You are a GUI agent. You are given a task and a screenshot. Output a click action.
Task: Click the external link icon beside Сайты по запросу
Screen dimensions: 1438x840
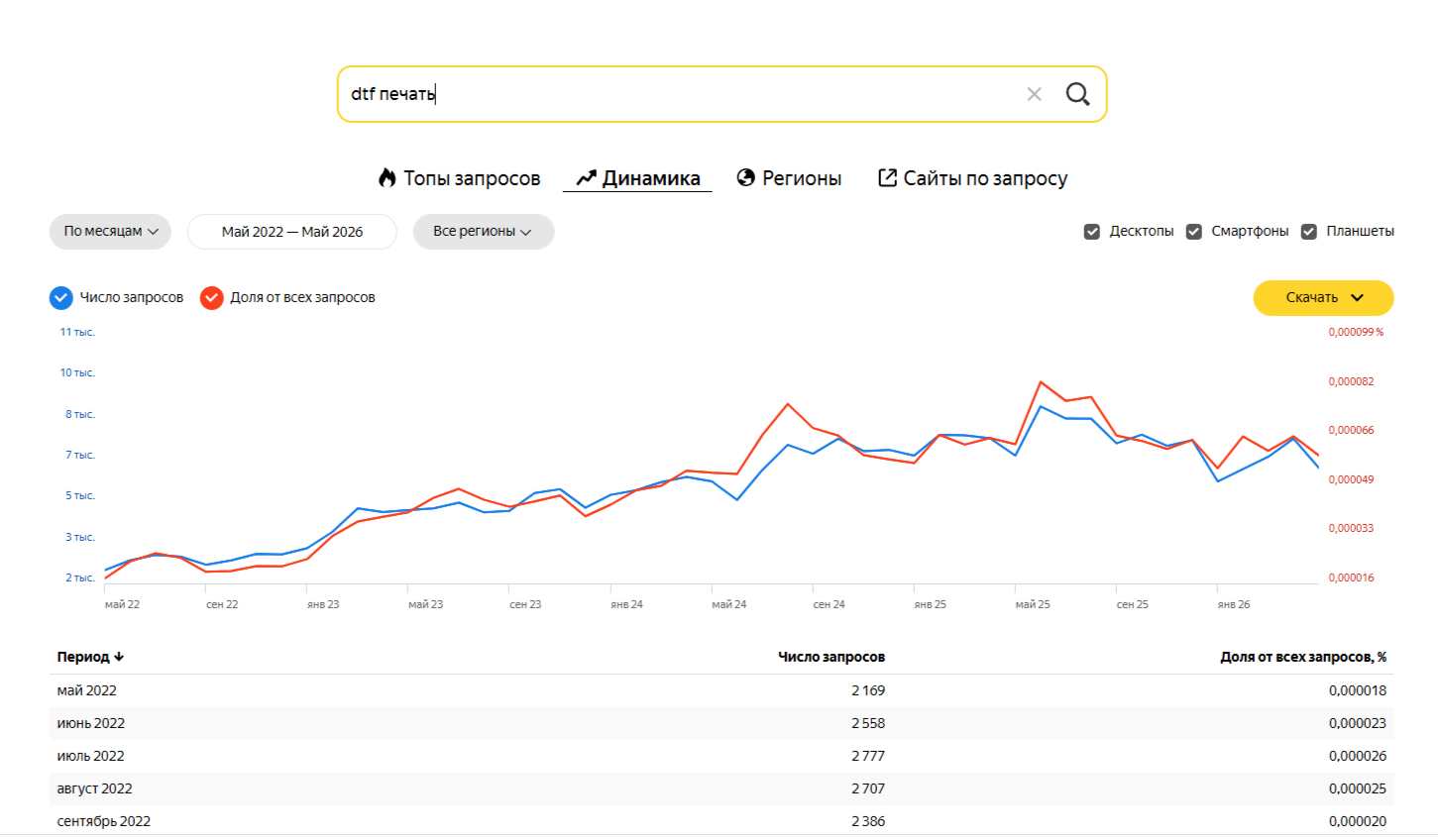(888, 177)
